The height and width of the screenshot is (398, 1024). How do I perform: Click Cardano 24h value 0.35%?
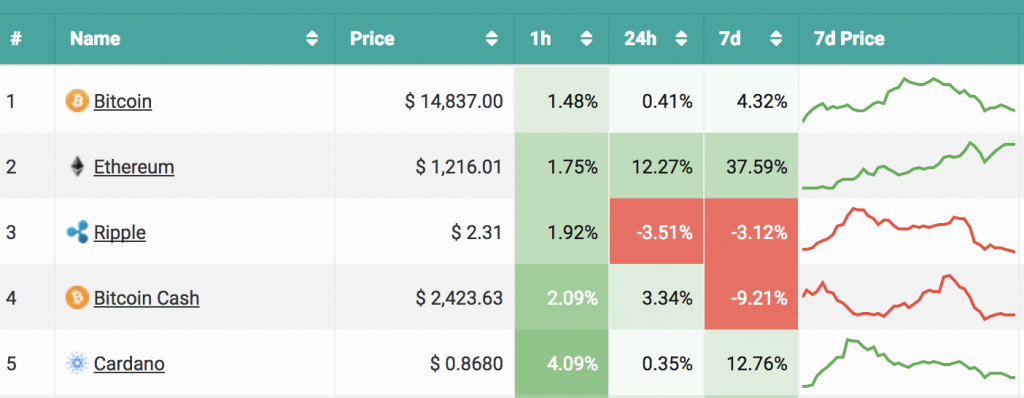click(x=667, y=363)
